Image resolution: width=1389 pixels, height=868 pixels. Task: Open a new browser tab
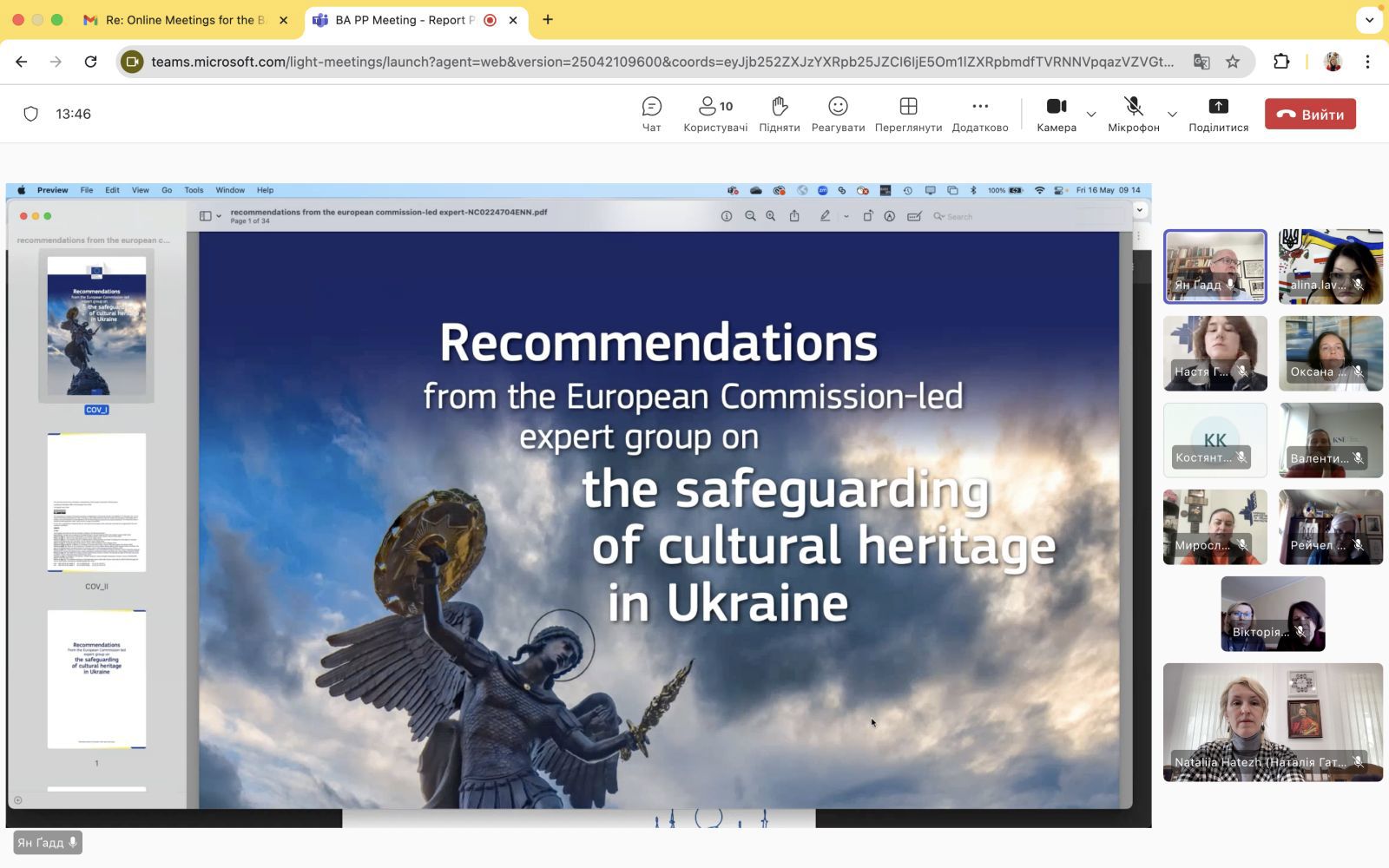click(548, 20)
